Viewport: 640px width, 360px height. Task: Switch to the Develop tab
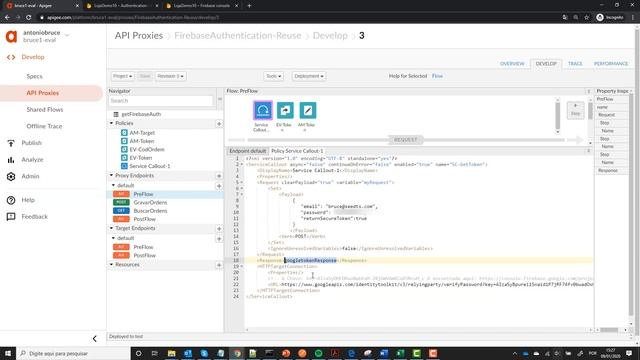[546, 64]
